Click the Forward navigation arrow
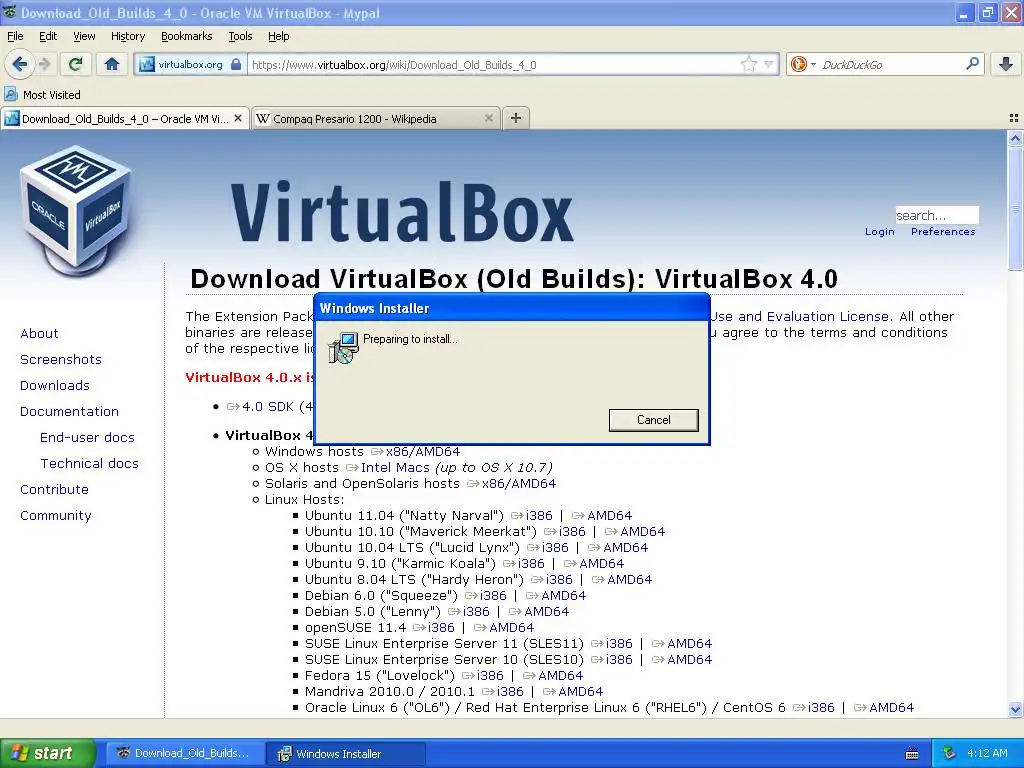This screenshot has height=768, width=1024. coord(44,64)
